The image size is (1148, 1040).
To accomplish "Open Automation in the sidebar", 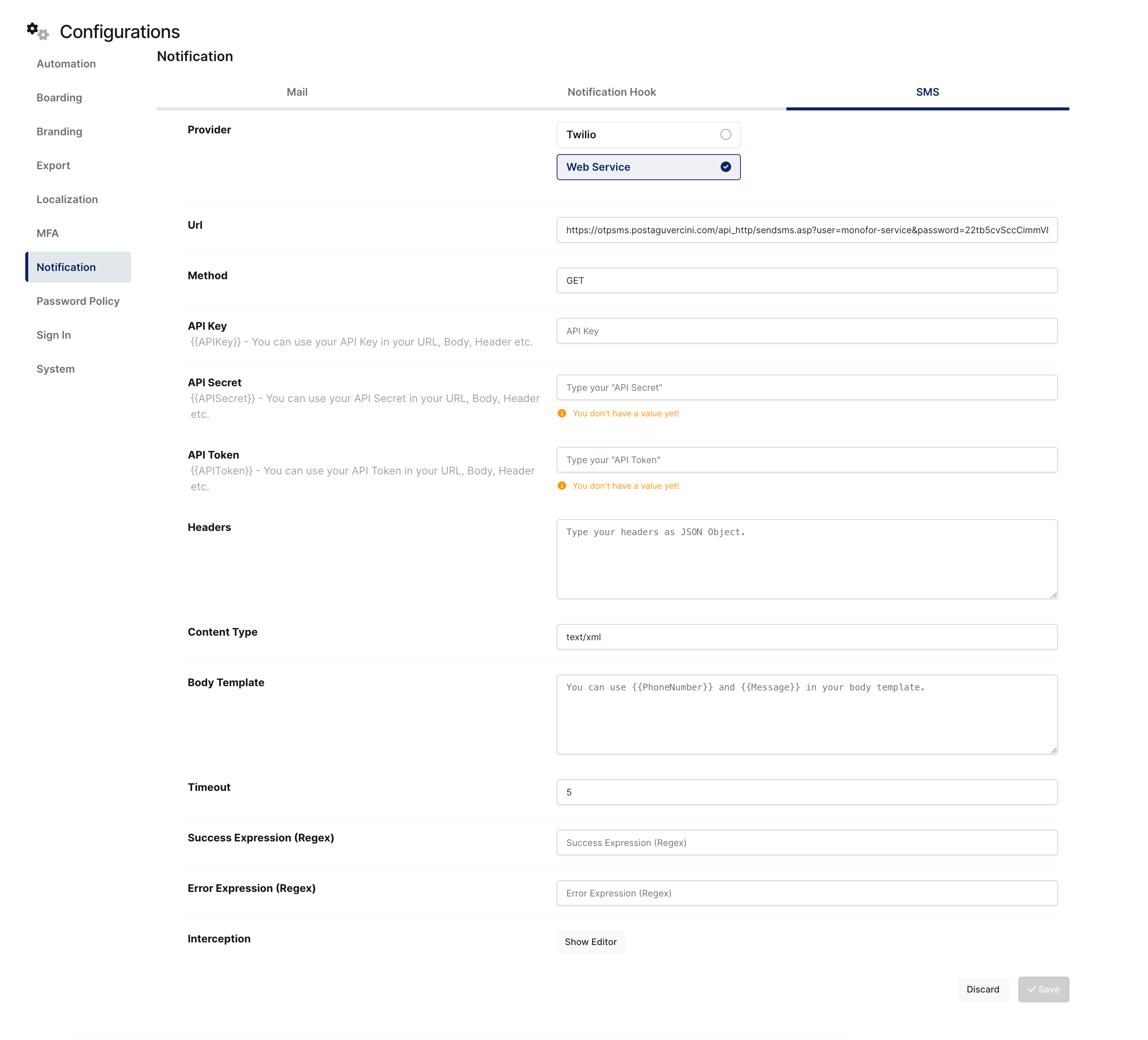I will (66, 64).
